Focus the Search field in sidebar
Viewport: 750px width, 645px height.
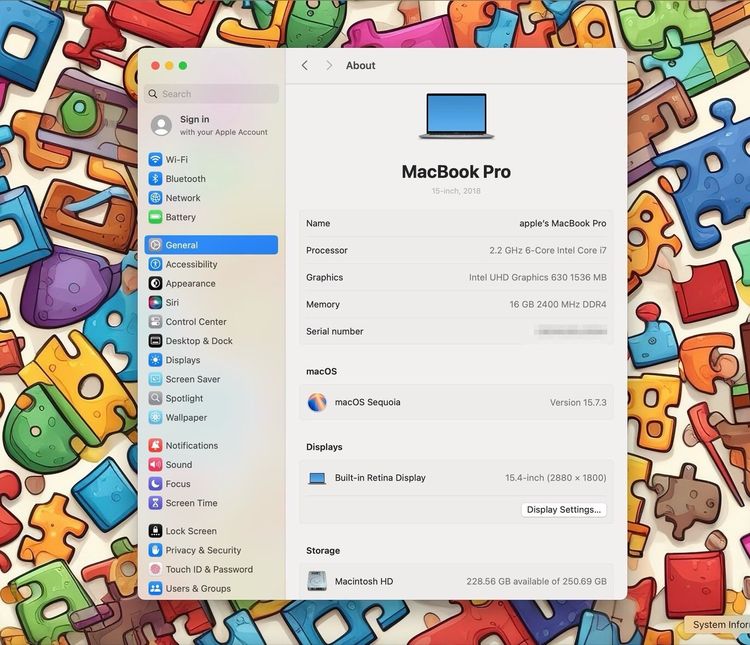(x=211, y=94)
